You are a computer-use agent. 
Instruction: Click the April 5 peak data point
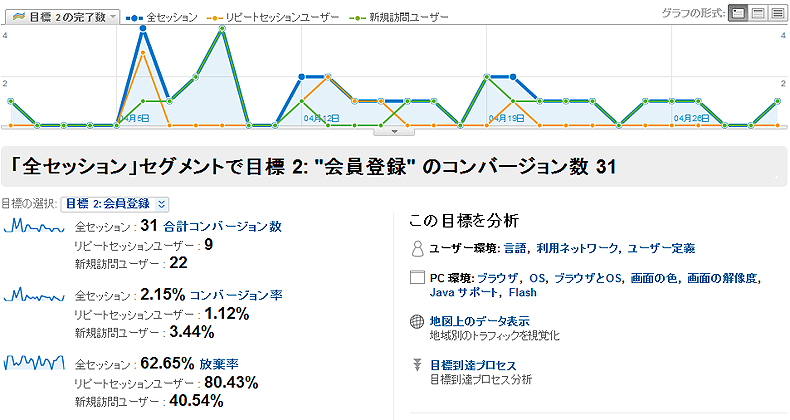click(x=143, y=29)
